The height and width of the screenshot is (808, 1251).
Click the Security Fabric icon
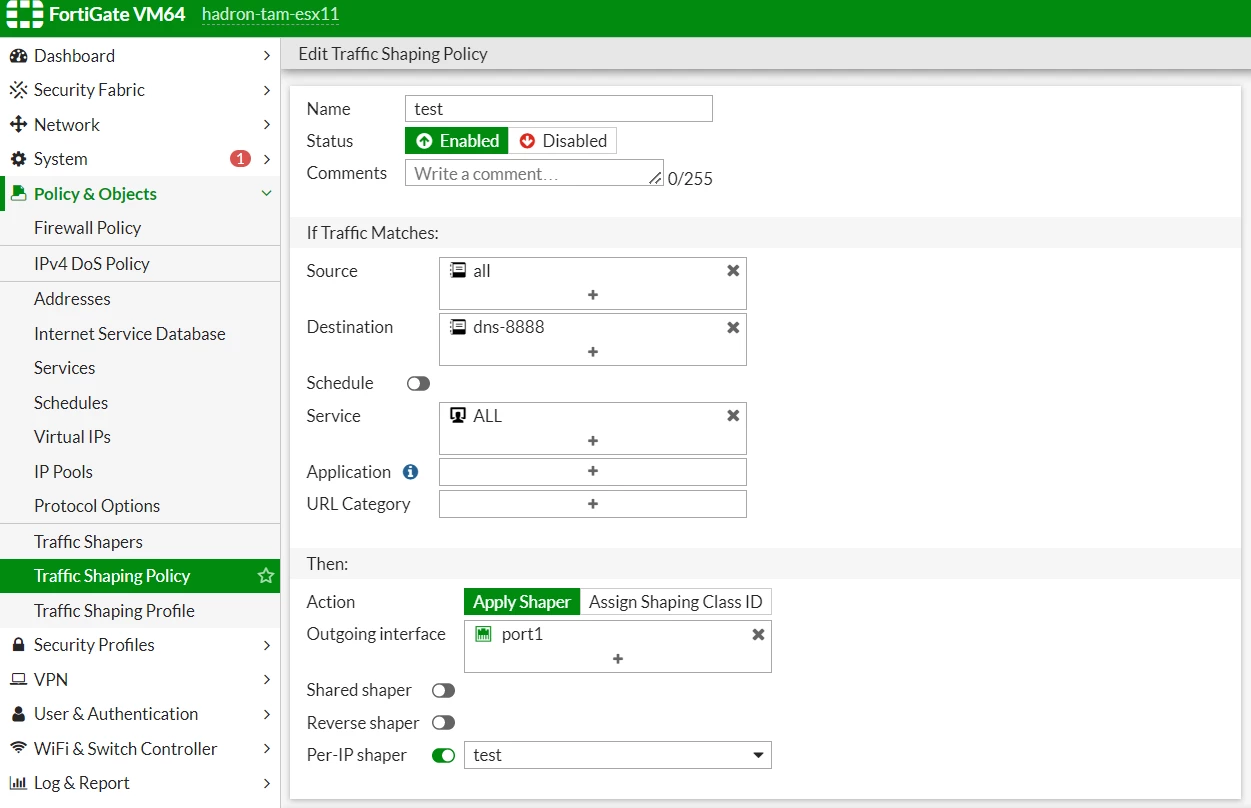(x=18, y=90)
